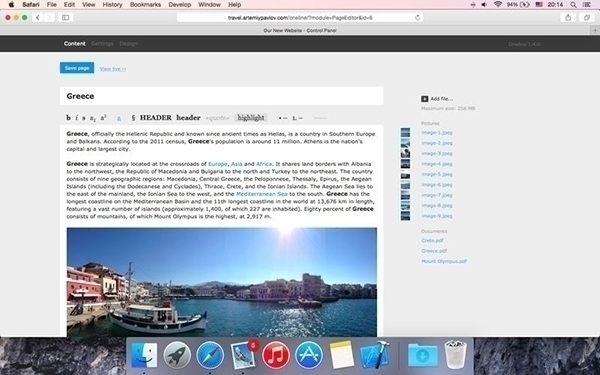Viewport: 600px width, 375px height.
Task: Apply the «quote» style
Action: (217, 118)
